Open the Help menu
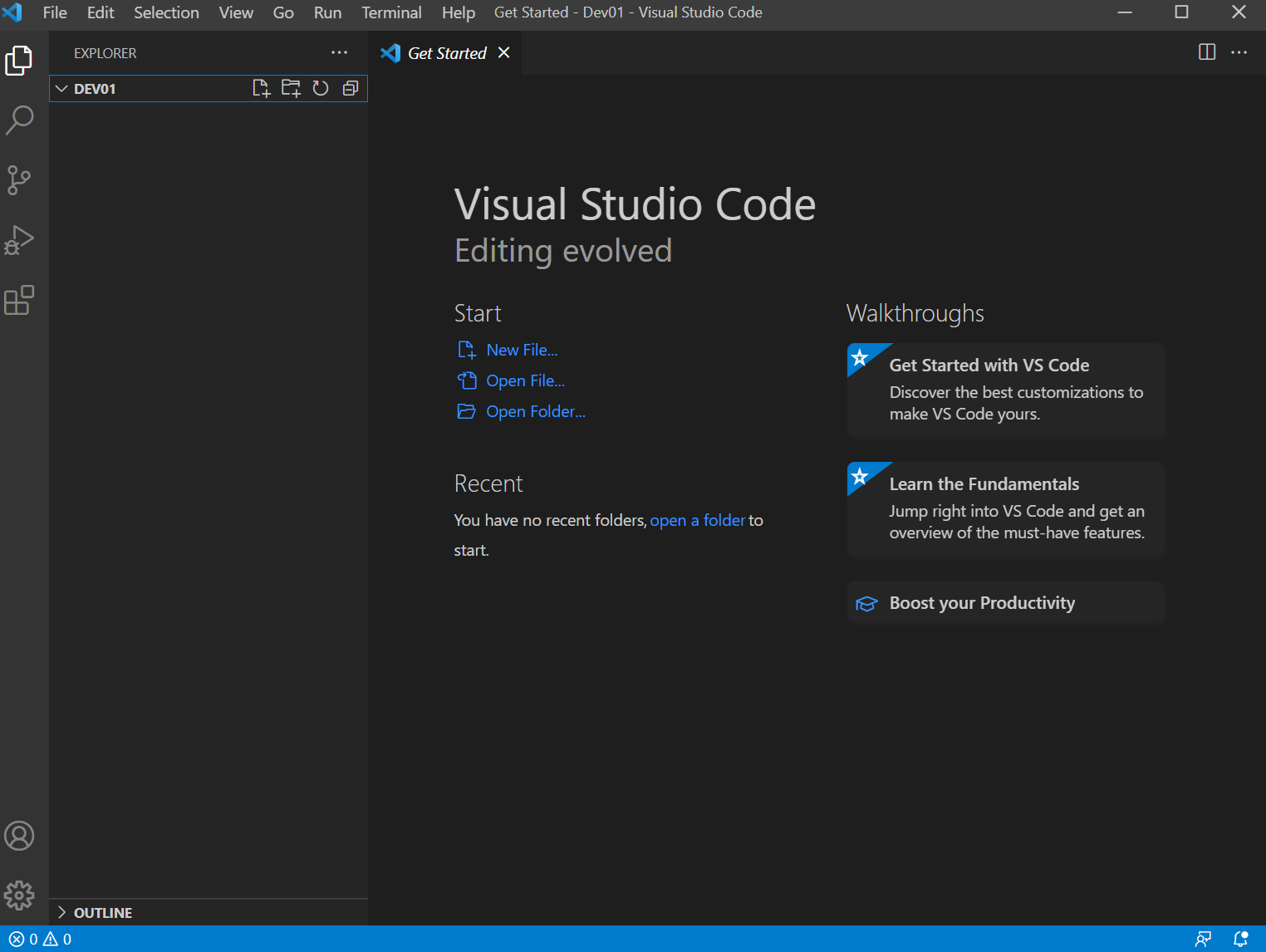Screen dimensions: 1266x952 click(x=459, y=12)
